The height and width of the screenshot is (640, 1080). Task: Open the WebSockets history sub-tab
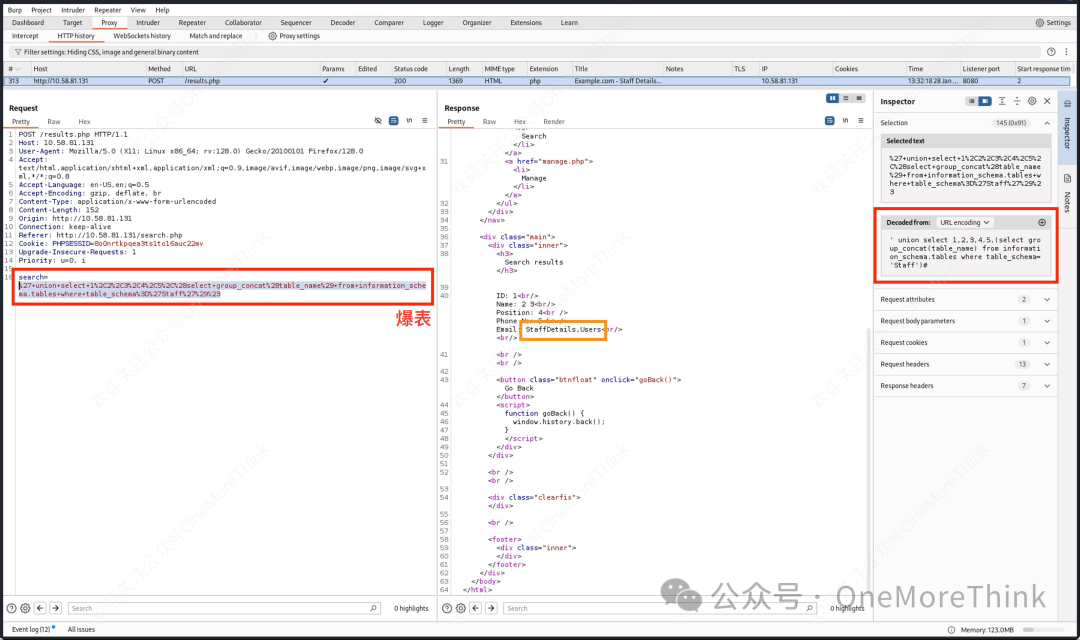tap(142, 36)
